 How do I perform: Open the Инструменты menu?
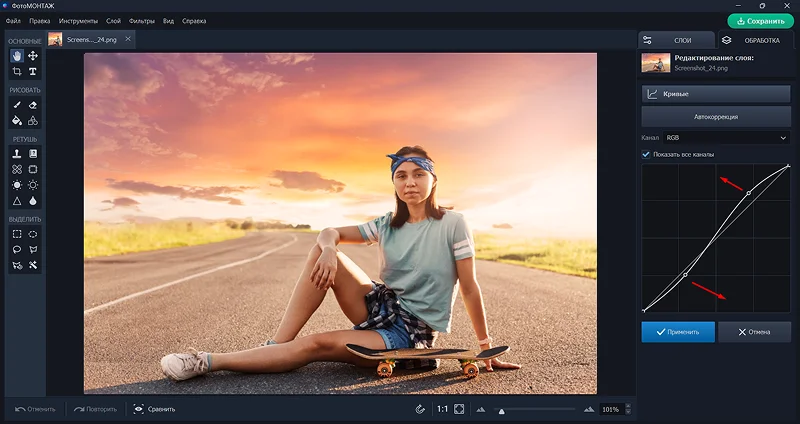click(78, 21)
